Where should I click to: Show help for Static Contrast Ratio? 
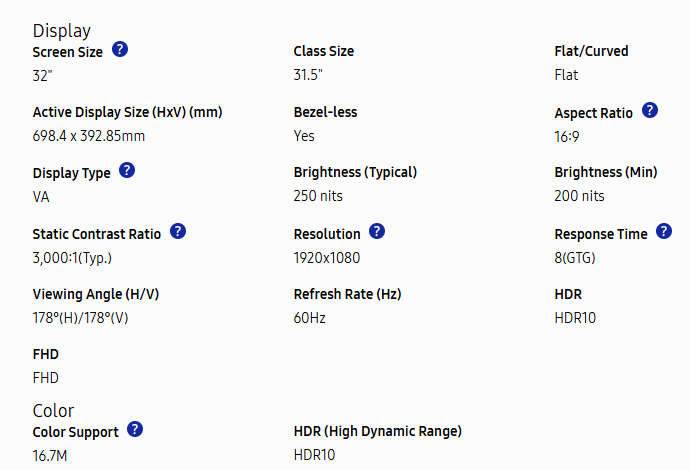(x=178, y=231)
